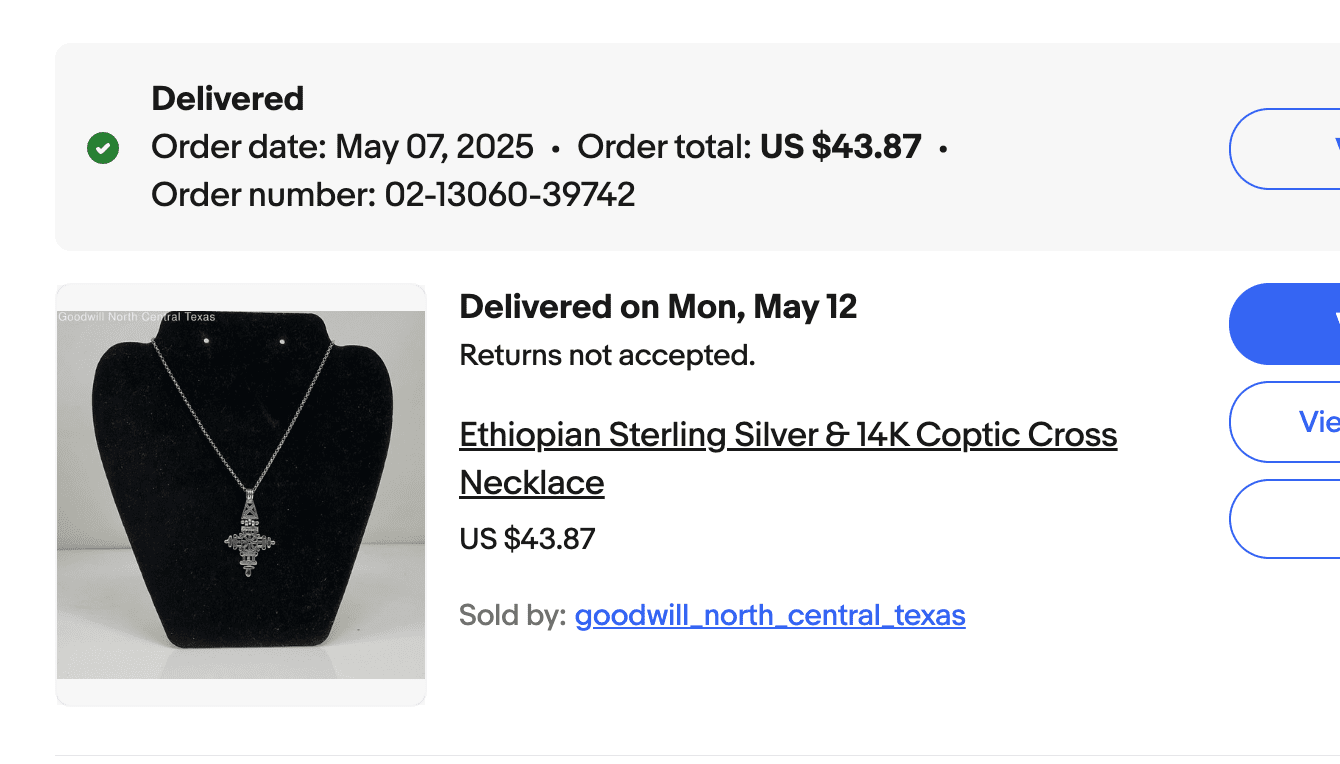Click the "Sold by:" label
Screen dimensions: 1340x764
coord(512,614)
